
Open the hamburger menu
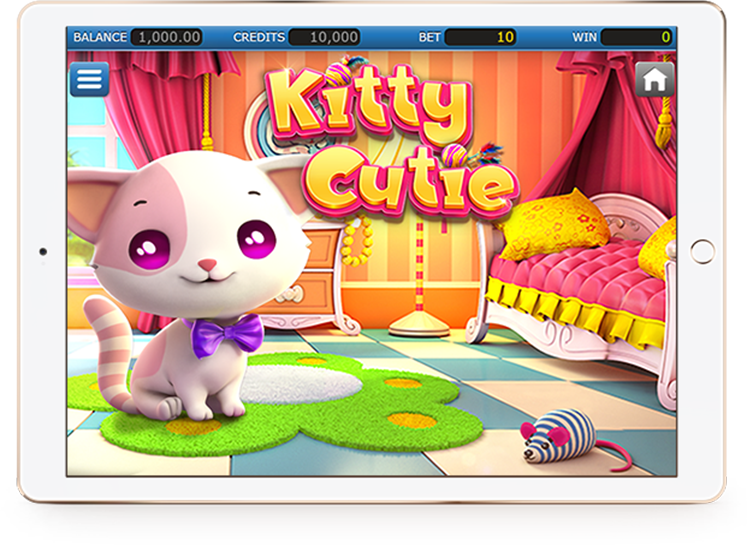(x=89, y=79)
